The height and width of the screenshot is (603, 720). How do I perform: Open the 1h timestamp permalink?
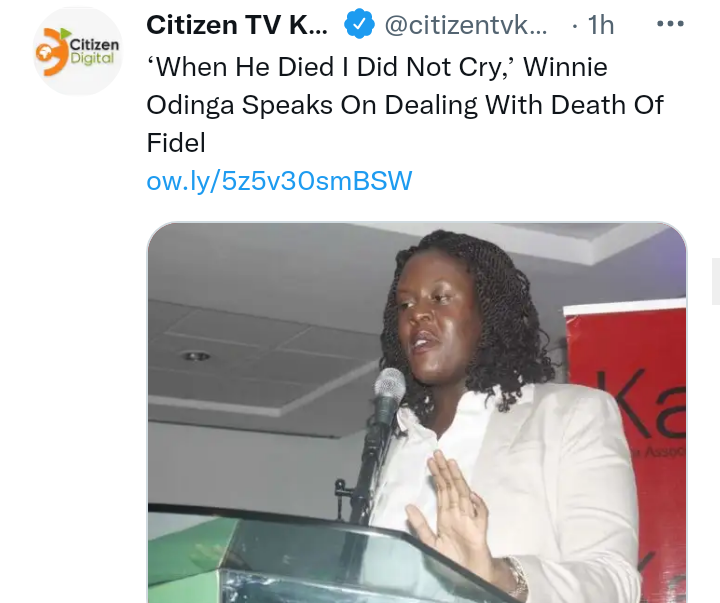pyautogui.click(x=601, y=25)
